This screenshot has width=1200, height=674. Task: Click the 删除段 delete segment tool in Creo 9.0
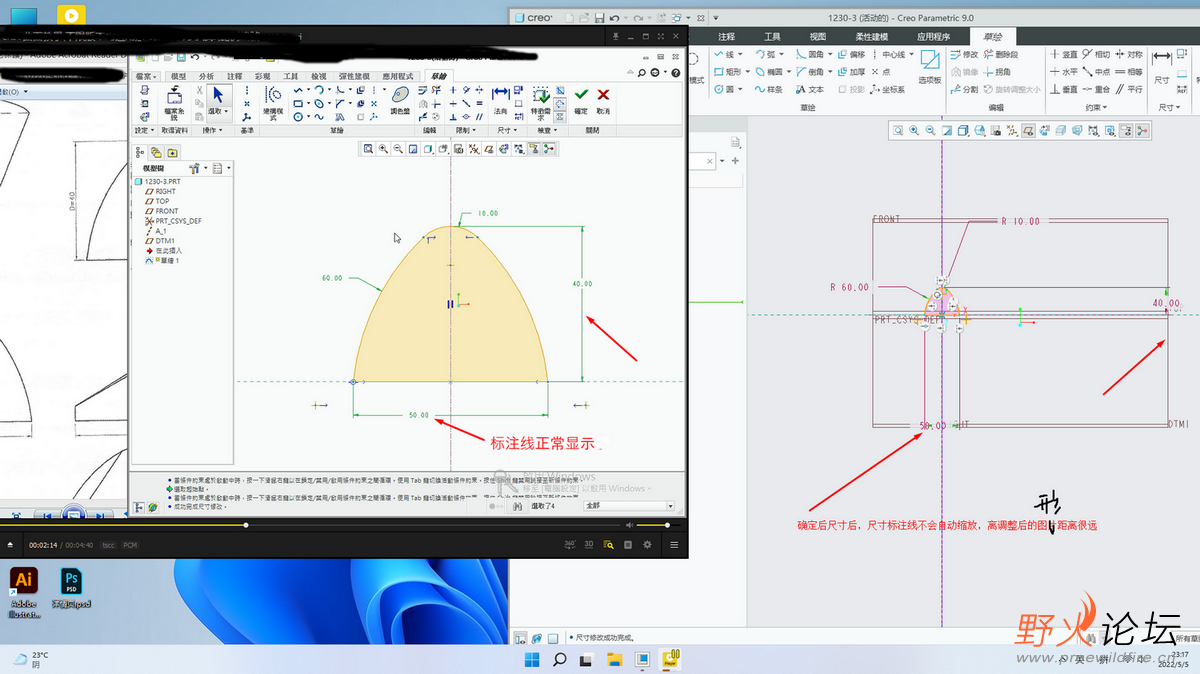(1000, 54)
